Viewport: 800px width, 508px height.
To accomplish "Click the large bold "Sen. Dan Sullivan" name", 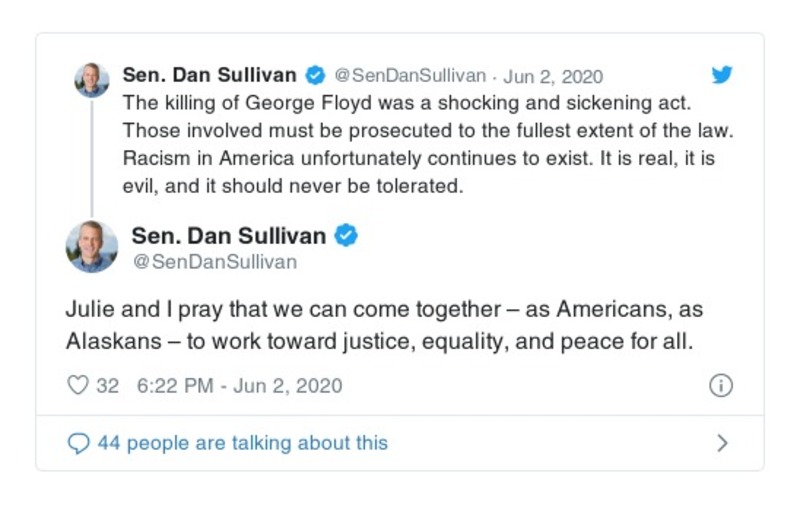I will click(x=229, y=236).
